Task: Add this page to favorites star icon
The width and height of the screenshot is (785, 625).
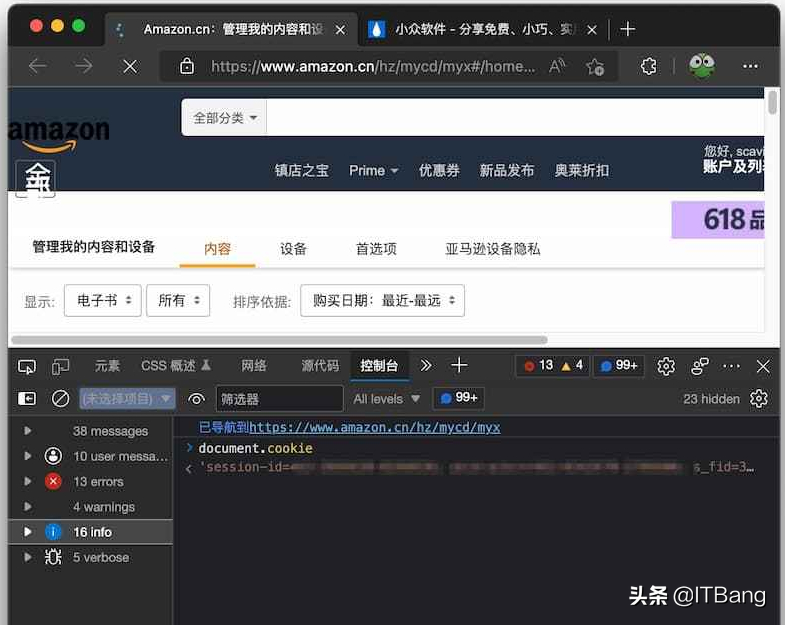Action: pyautogui.click(x=595, y=66)
